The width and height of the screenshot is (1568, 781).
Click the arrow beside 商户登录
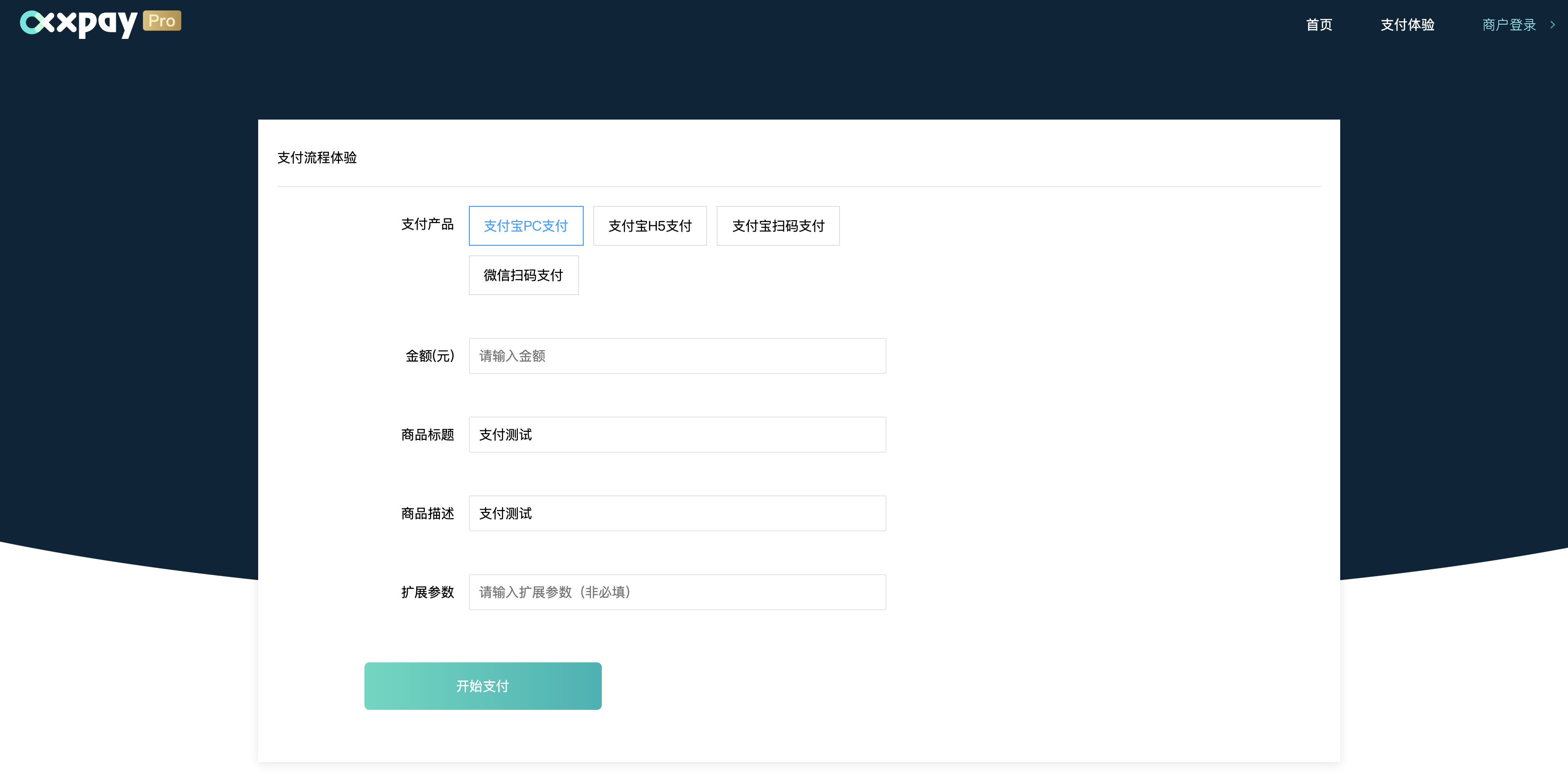1552,25
